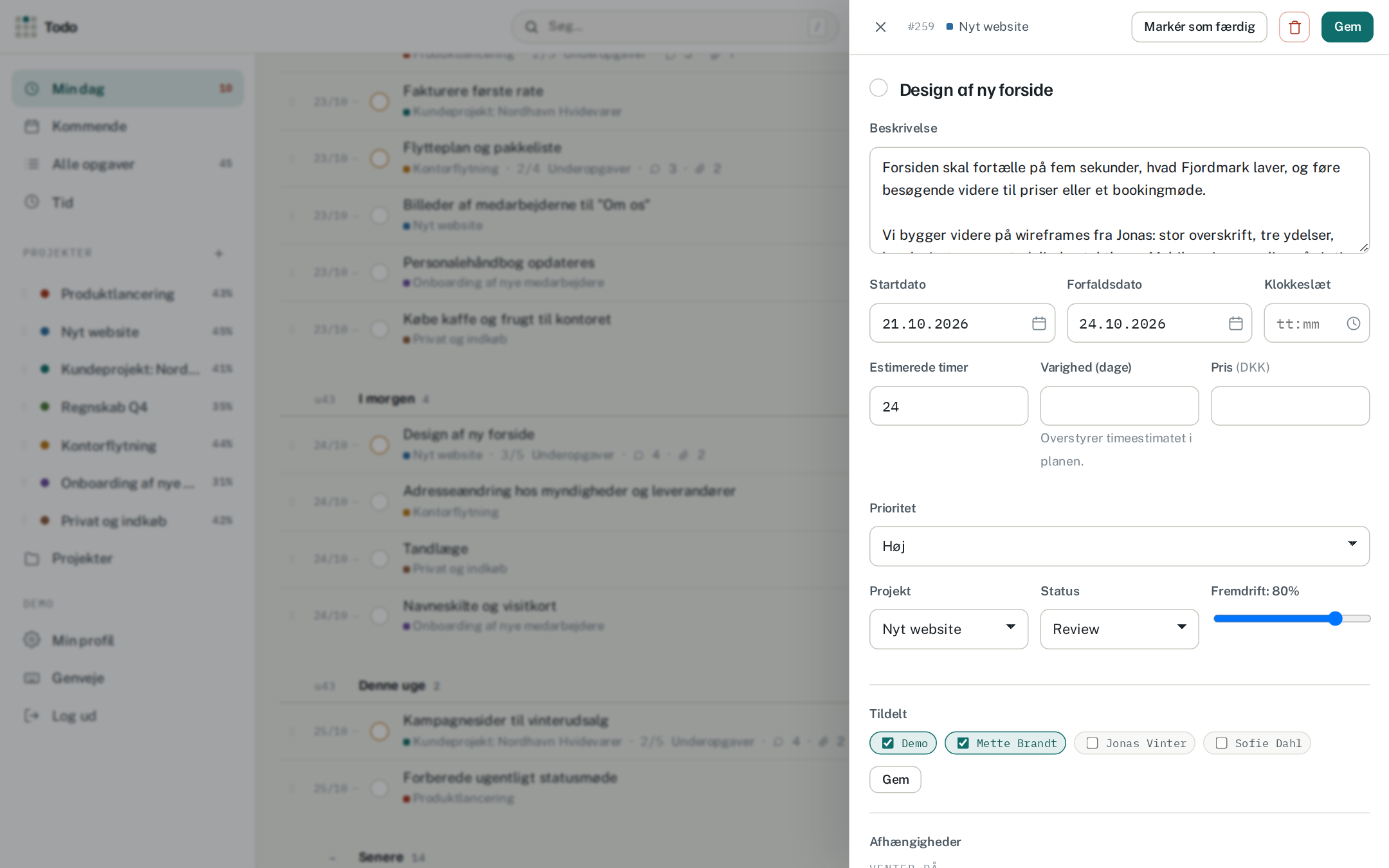The width and height of the screenshot is (1389, 868).
Task: Click the green Gem button in header
Action: click(x=1347, y=27)
